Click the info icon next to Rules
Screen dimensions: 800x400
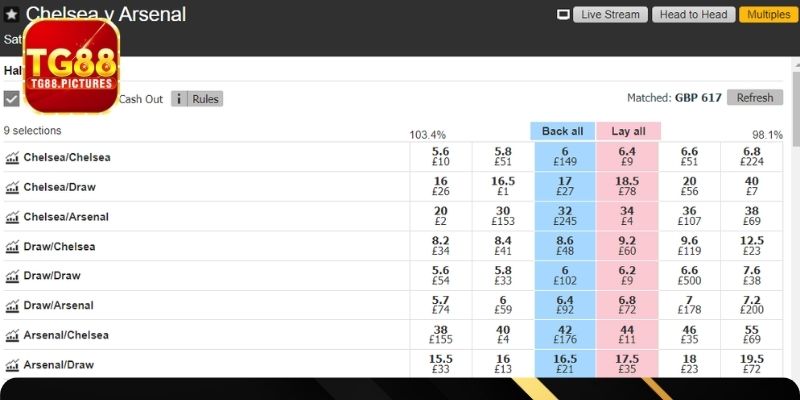179,99
